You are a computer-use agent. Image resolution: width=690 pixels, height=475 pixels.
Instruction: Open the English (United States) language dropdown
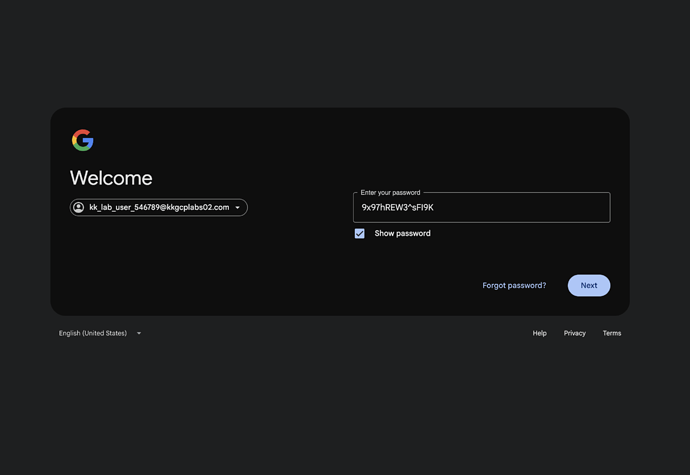100,333
